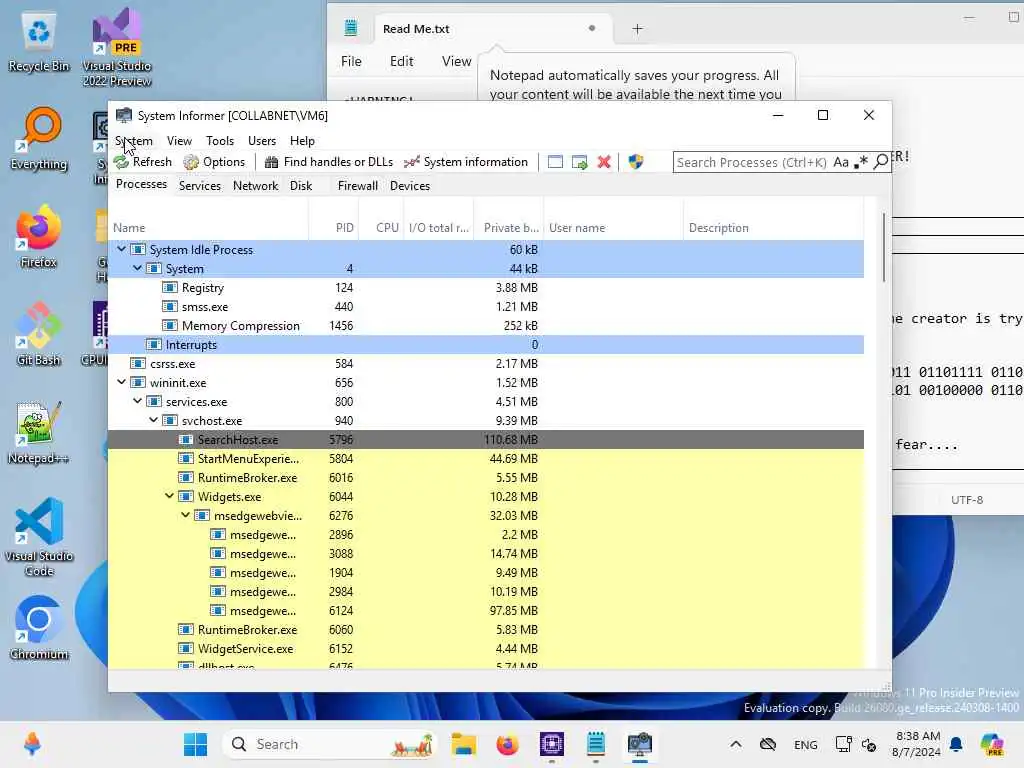Collapse the Widgets.exe node
Image resolution: width=1024 pixels, height=768 pixels.
coord(169,496)
